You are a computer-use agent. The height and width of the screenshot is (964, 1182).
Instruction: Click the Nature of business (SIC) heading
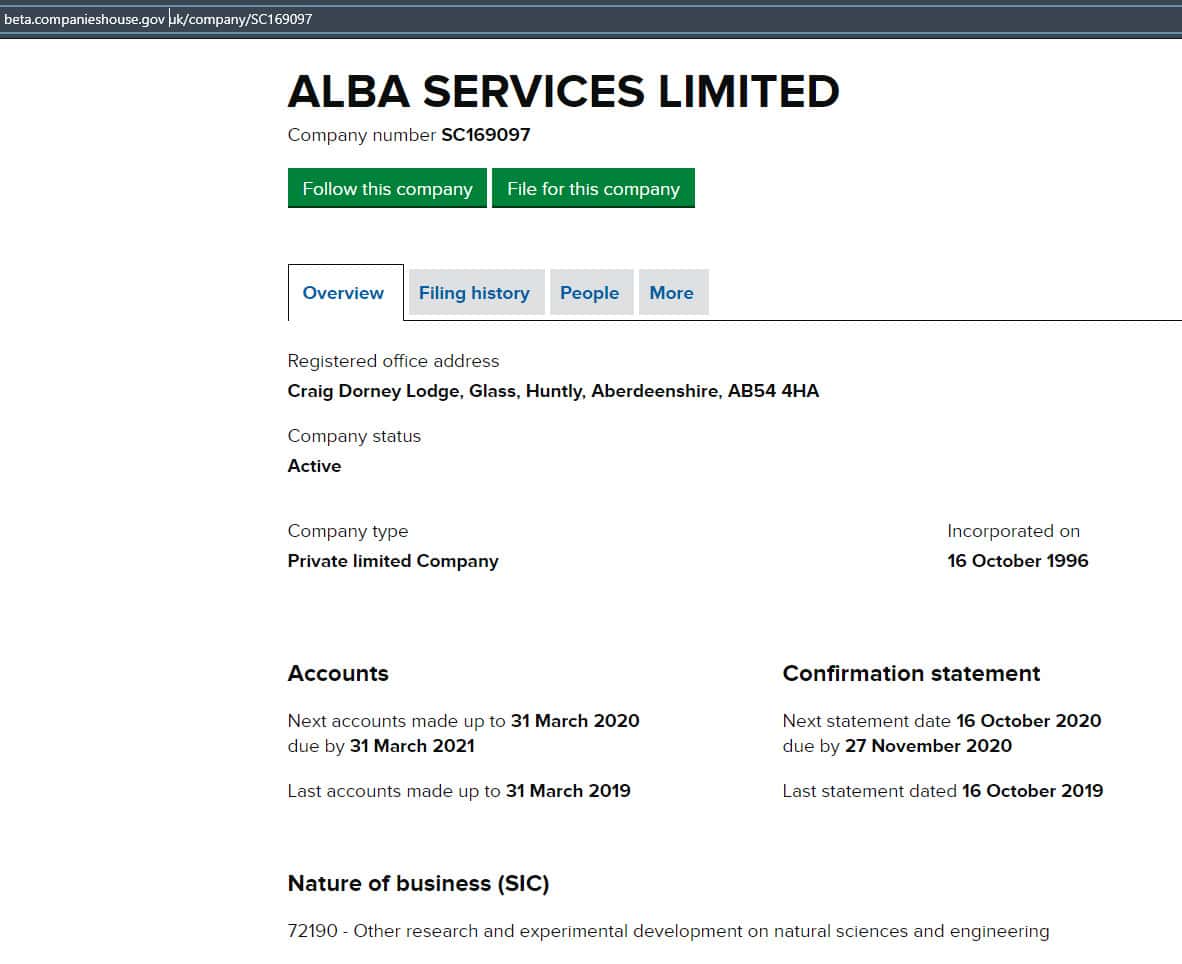pos(418,884)
